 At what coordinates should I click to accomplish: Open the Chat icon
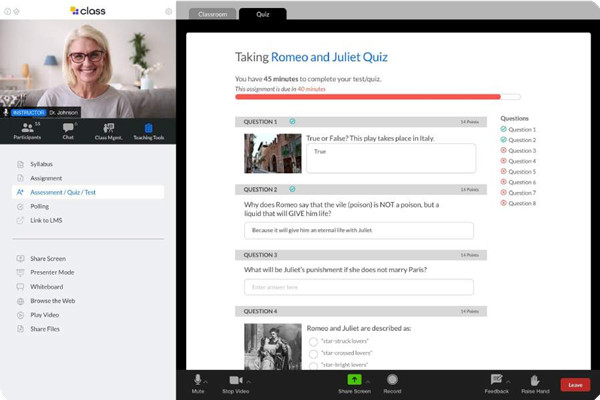(68, 129)
